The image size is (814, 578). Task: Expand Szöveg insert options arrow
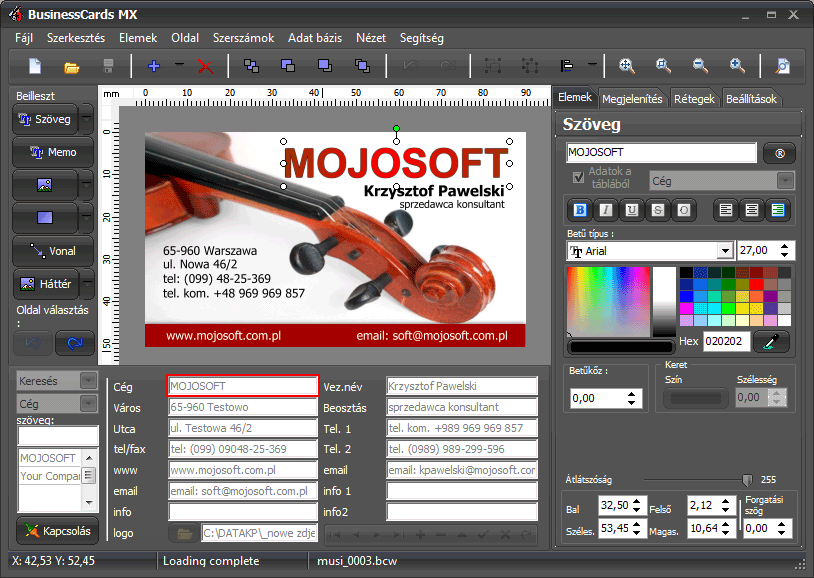[x=87, y=119]
